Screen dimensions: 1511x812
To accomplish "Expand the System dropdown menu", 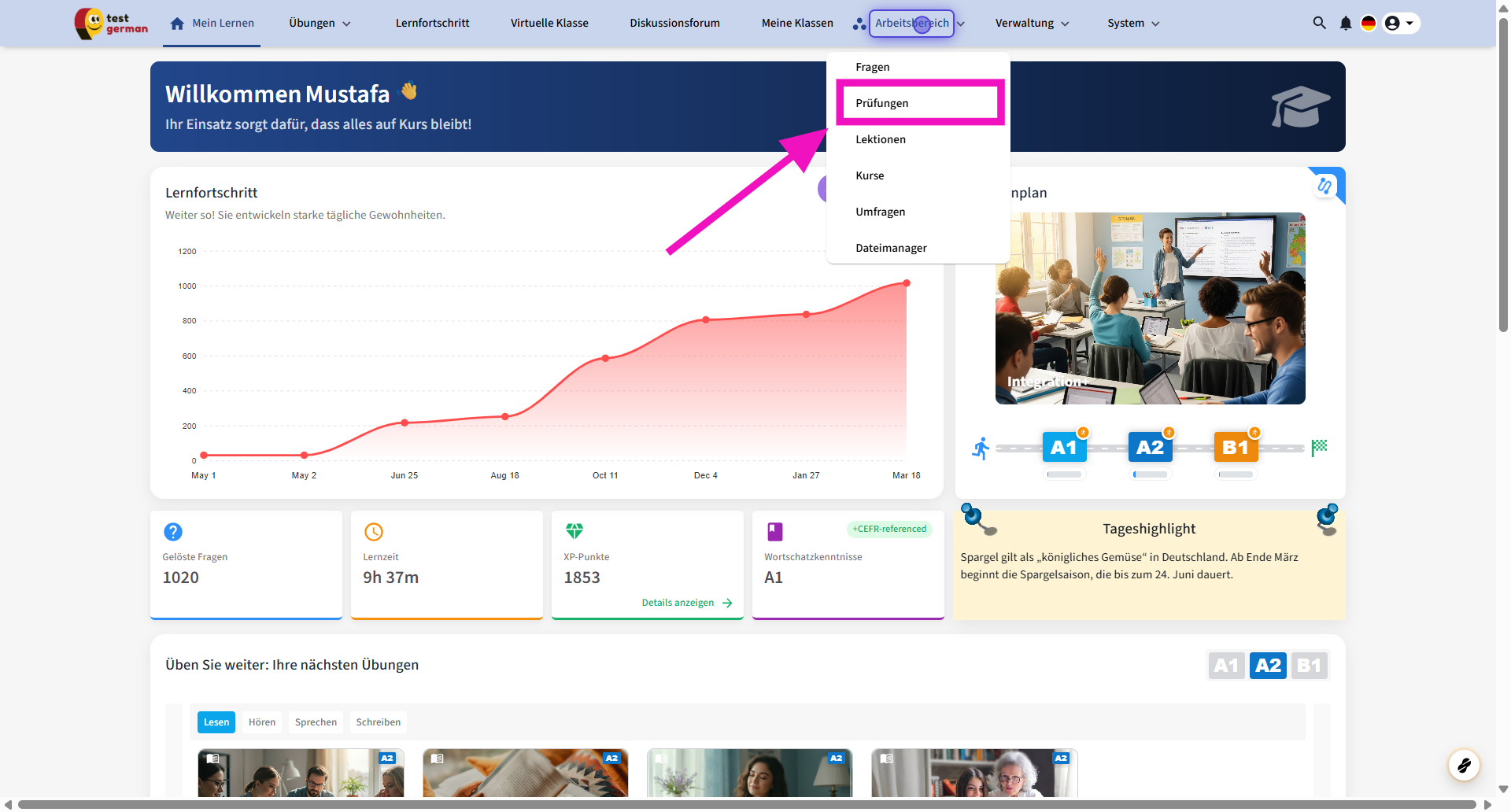I will [x=1133, y=24].
